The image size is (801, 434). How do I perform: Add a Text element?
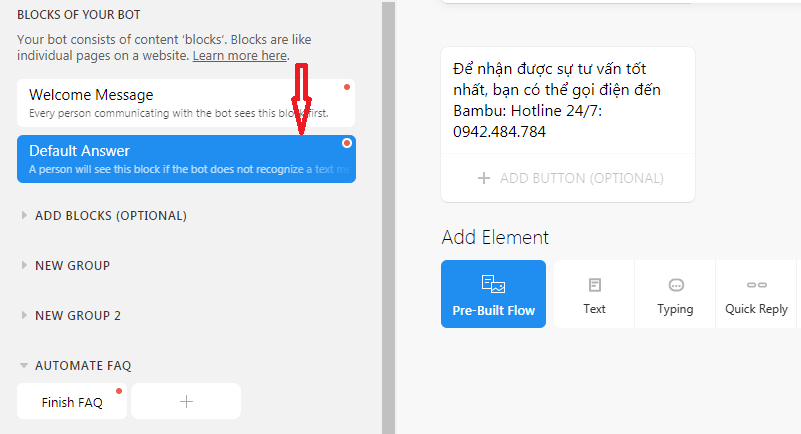594,294
